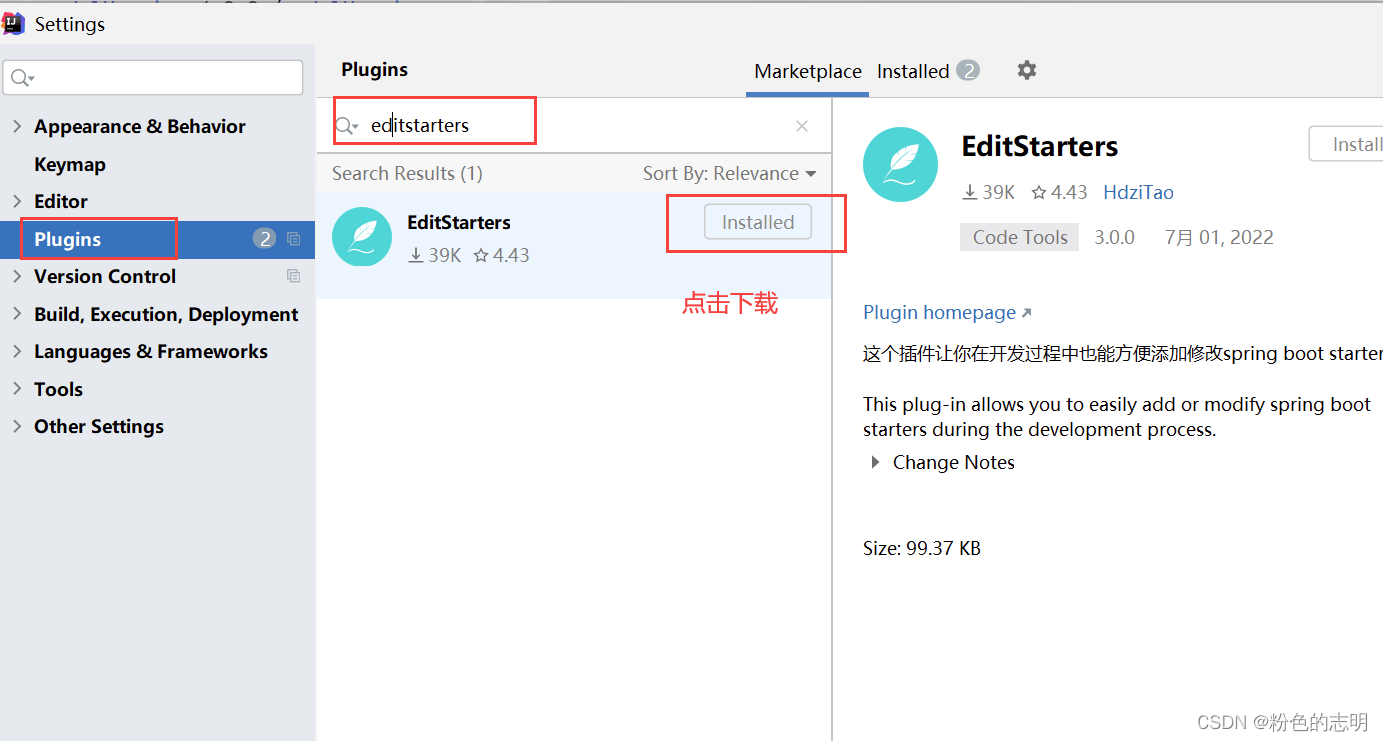This screenshot has width=1383, height=741.
Task: Switch to the Installed tab
Action: (912, 71)
